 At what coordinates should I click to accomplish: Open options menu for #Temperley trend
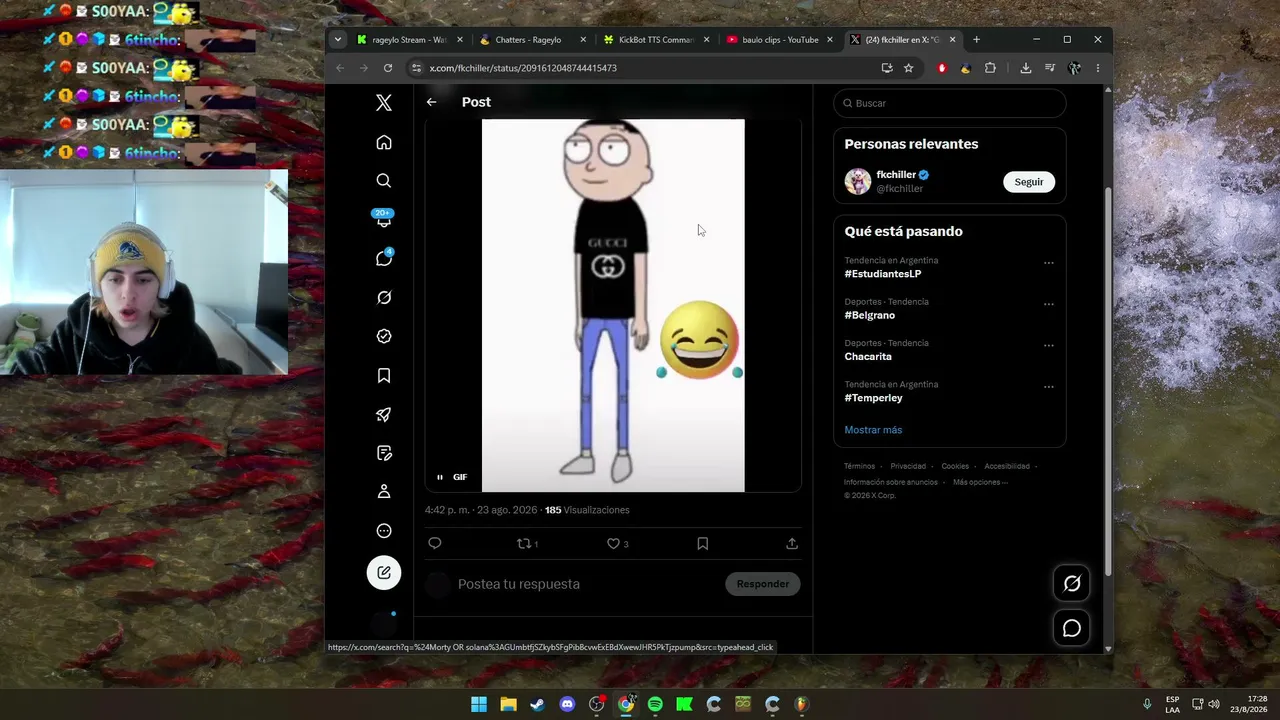(x=1048, y=387)
